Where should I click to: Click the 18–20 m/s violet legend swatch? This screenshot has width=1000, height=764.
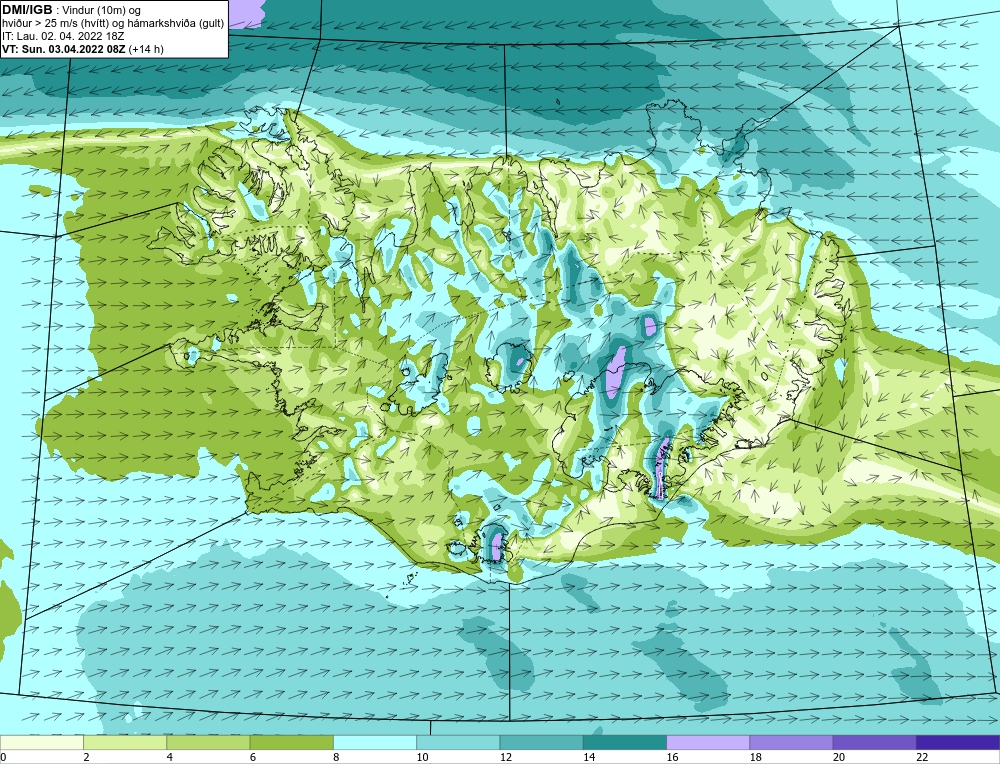(791, 743)
